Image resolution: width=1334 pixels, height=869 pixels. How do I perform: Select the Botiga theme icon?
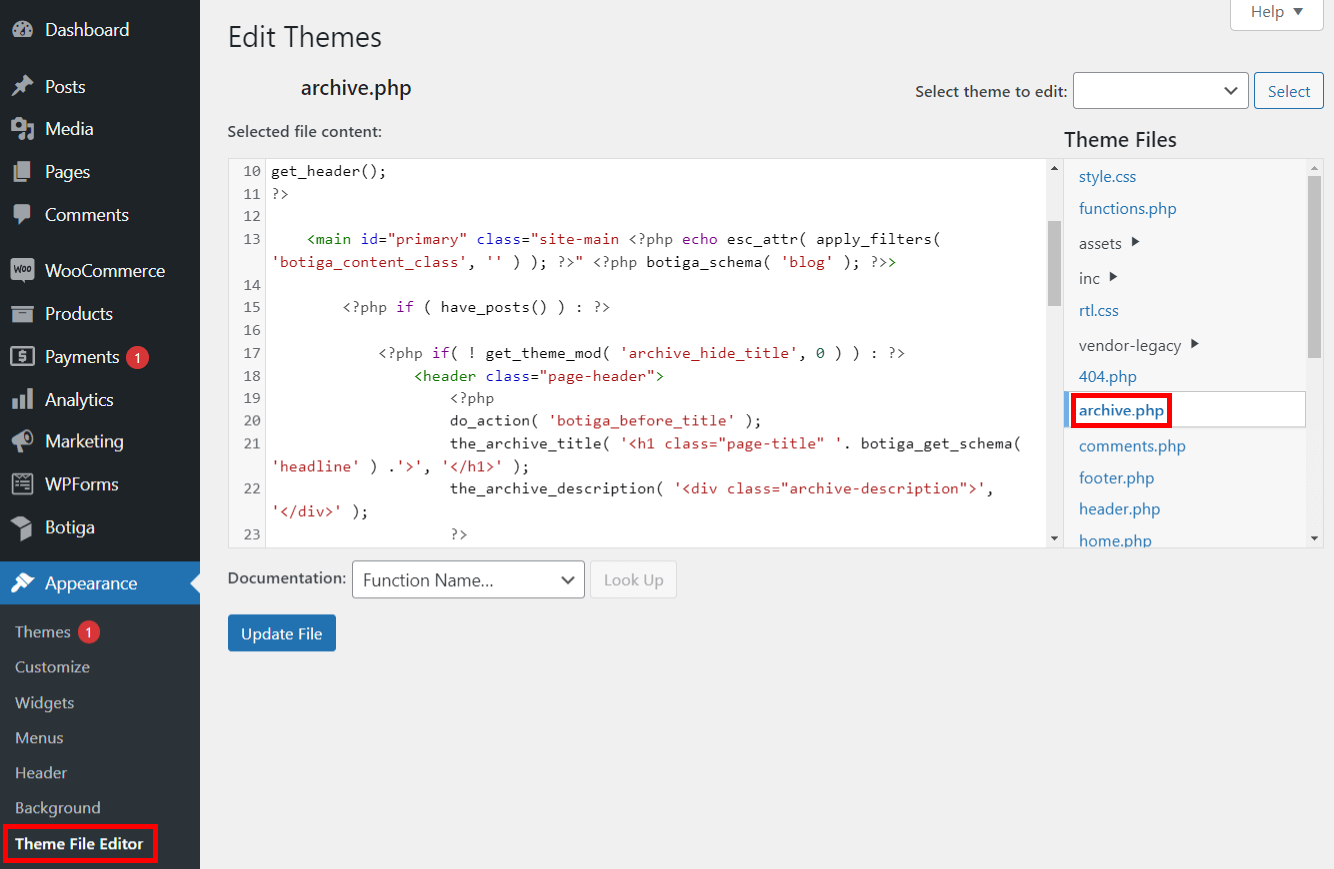point(22,527)
